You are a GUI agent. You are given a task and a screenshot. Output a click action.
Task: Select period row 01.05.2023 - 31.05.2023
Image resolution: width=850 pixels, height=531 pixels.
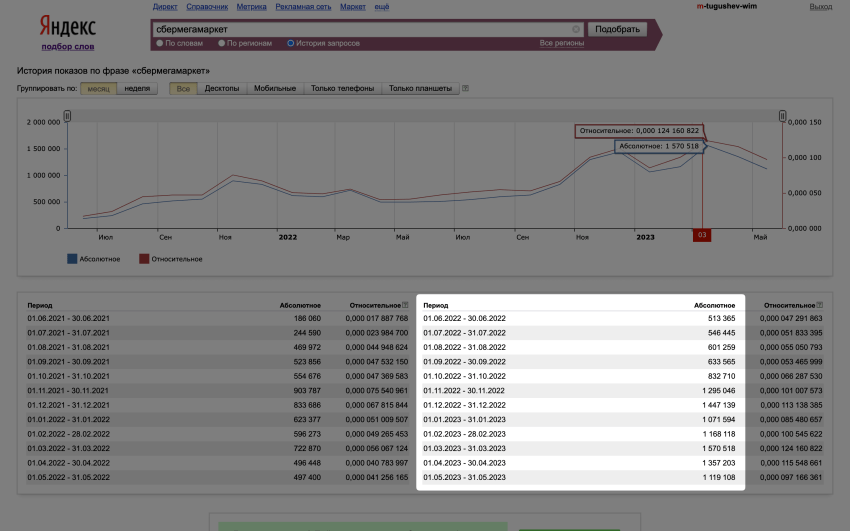pos(622,477)
